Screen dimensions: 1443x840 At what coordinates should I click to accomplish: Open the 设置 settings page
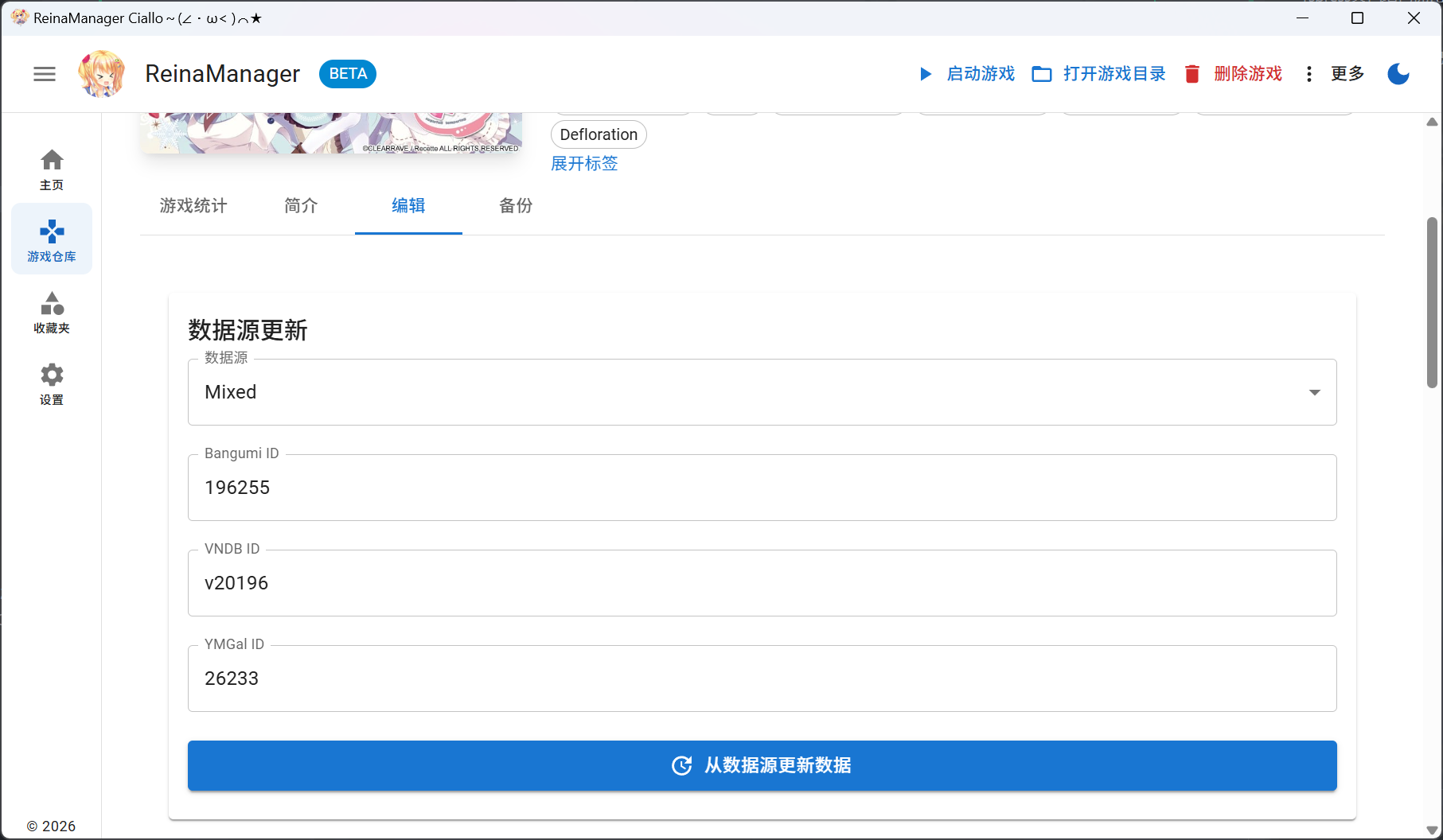pos(52,383)
